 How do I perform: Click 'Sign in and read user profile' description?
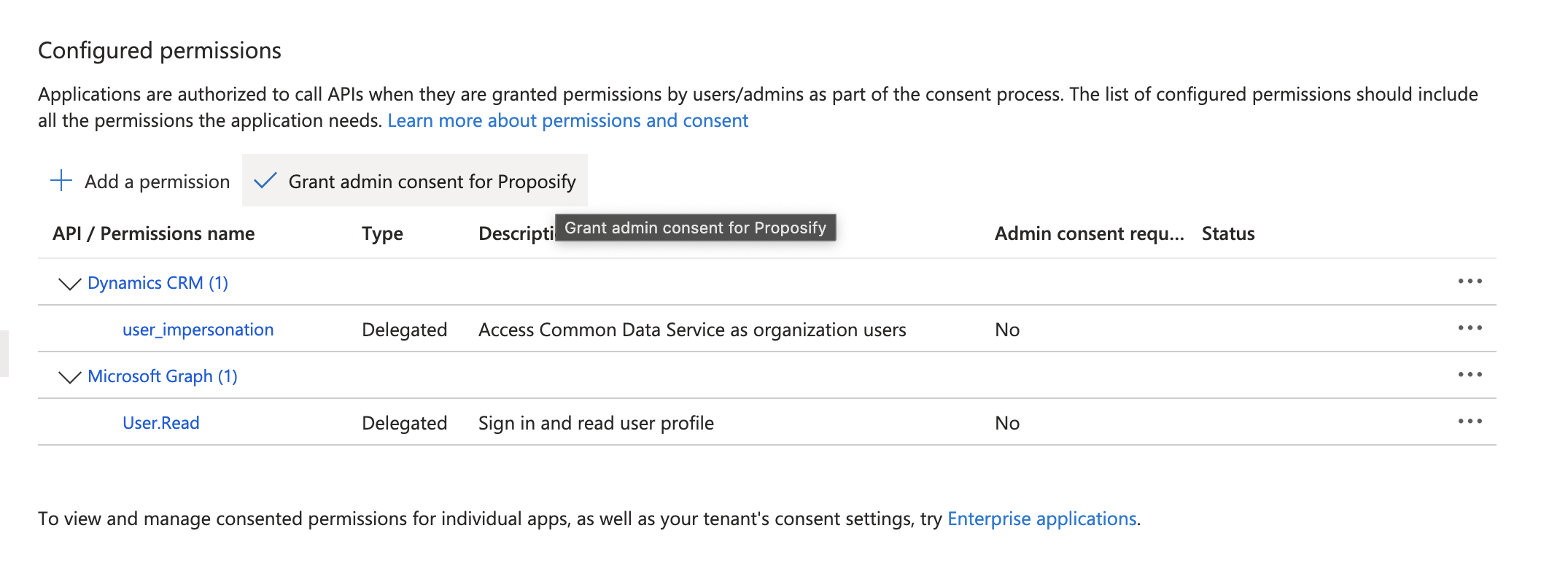click(596, 423)
